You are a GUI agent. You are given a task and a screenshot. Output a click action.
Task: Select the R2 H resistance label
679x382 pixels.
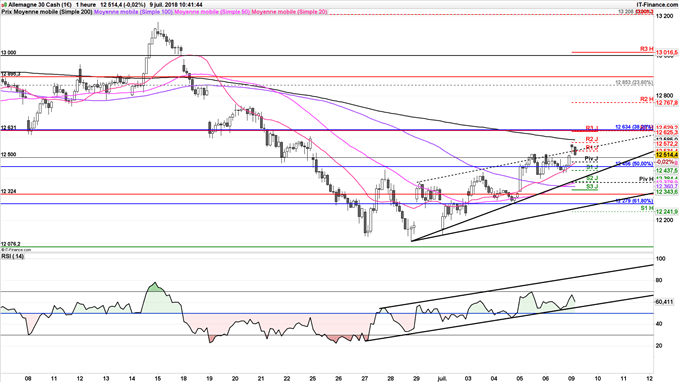point(647,99)
